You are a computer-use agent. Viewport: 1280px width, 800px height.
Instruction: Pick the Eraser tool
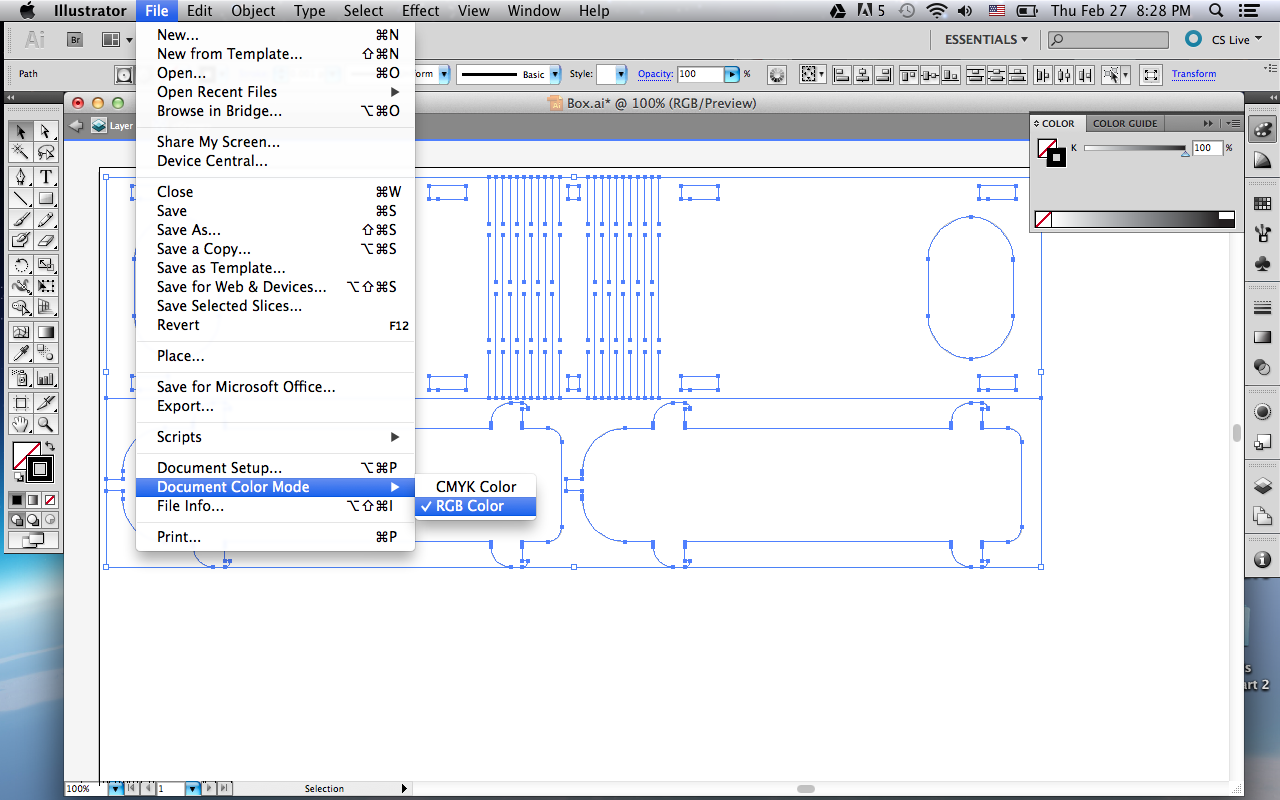point(46,240)
